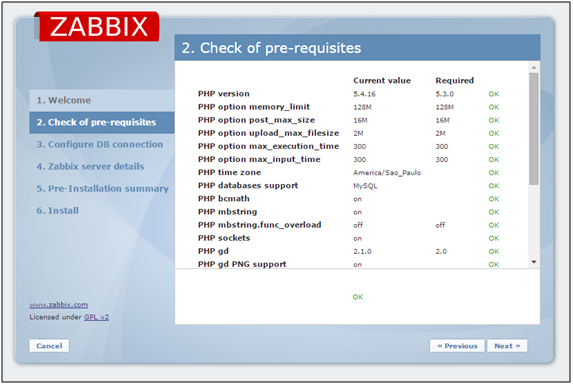Click the 2. Check of pre-requisites heading
This screenshot has height=384, width=573.
[x=271, y=48]
